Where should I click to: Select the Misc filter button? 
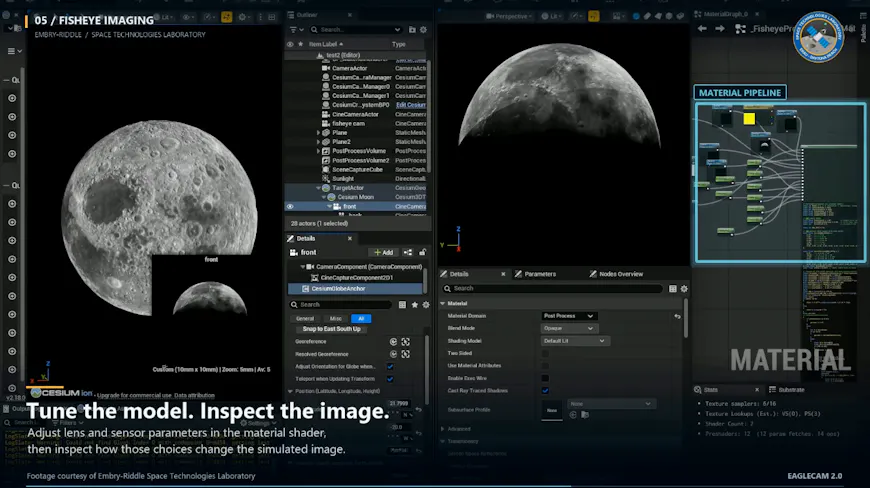coord(336,319)
